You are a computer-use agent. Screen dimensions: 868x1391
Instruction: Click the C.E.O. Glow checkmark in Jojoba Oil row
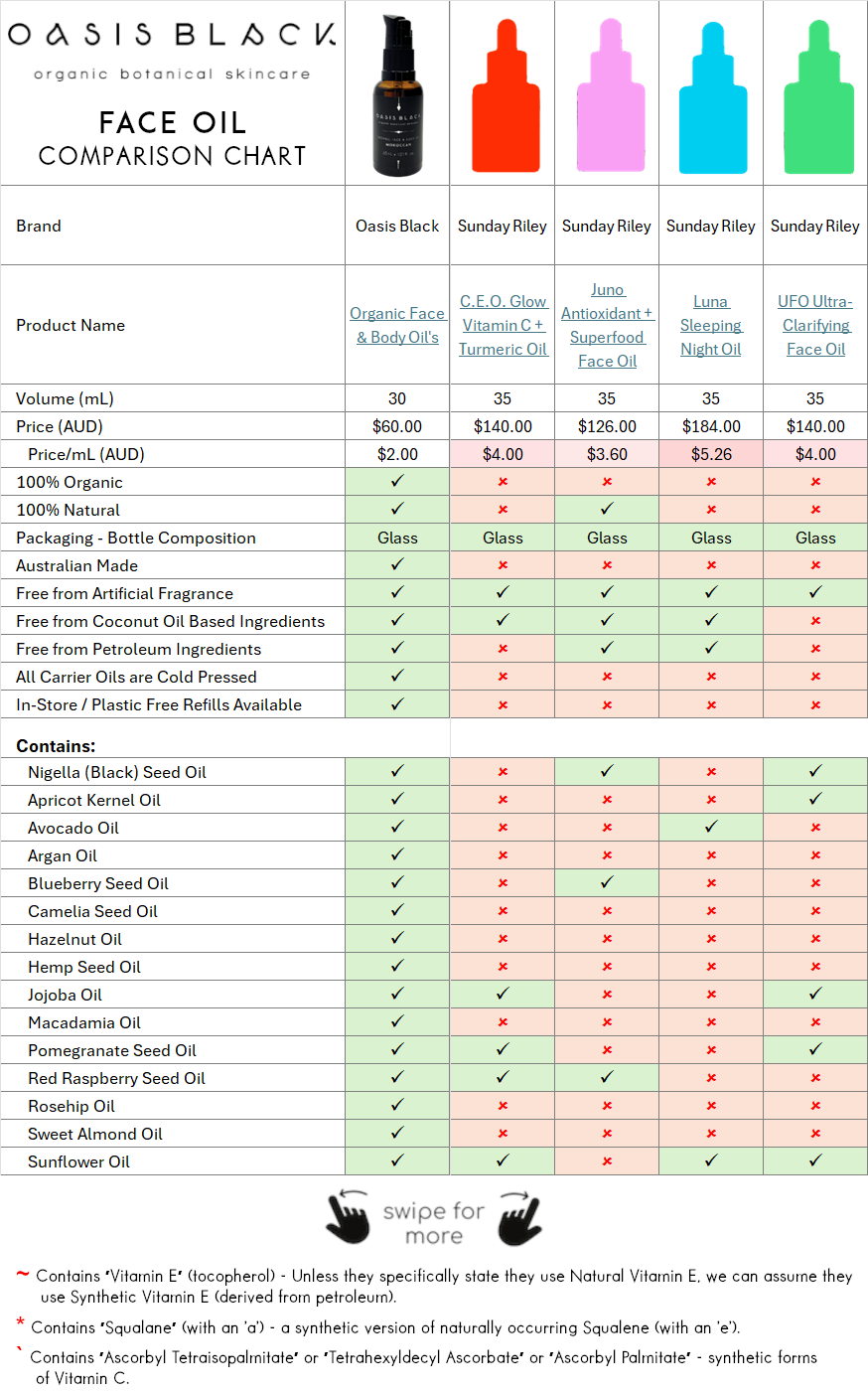point(503,994)
